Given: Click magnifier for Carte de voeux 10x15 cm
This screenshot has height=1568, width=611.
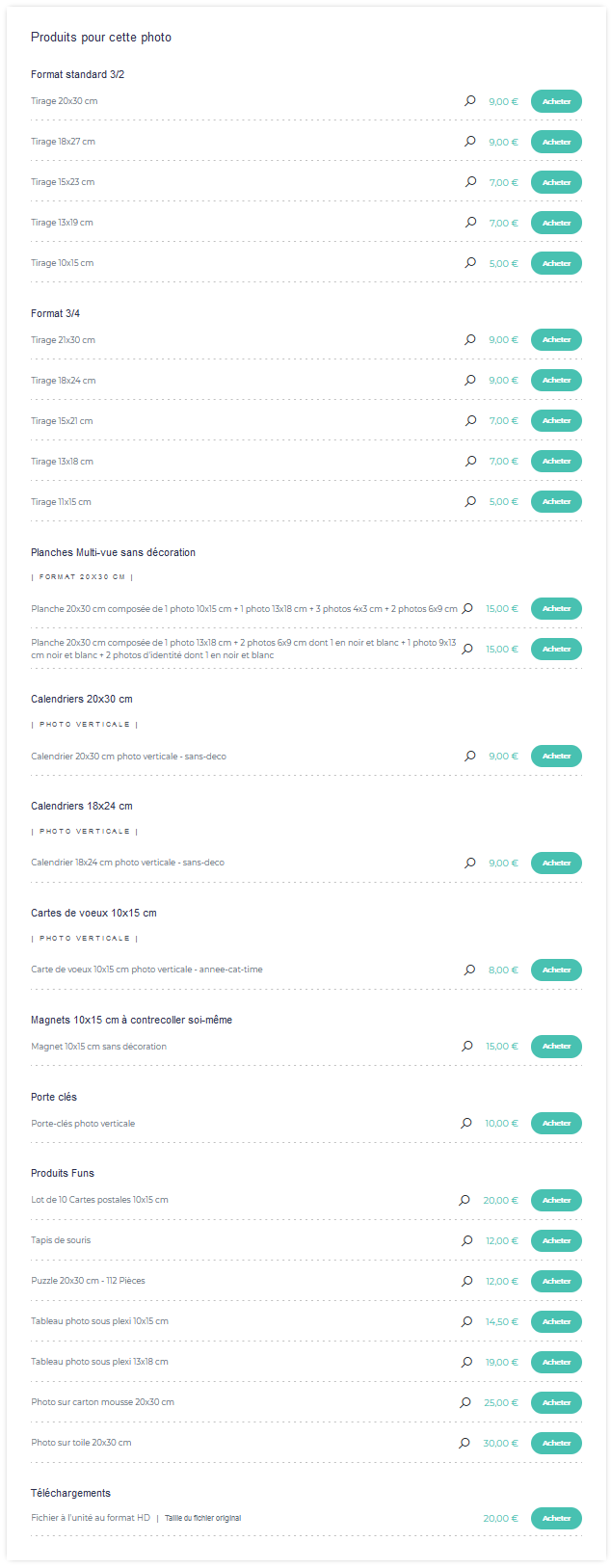Looking at the screenshot, I should click(469, 970).
